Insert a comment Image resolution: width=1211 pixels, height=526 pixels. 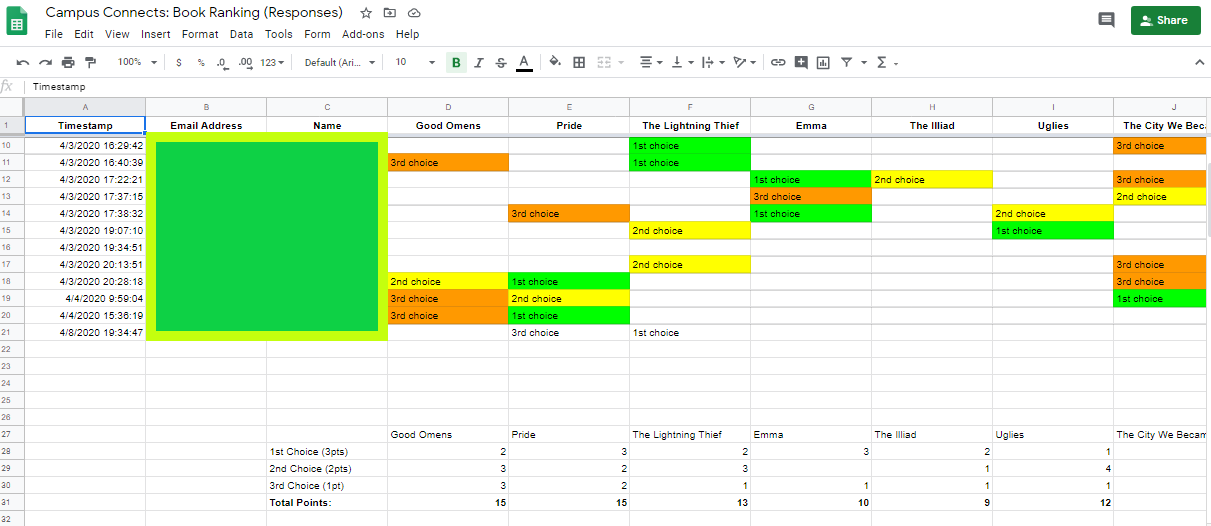(x=801, y=62)
